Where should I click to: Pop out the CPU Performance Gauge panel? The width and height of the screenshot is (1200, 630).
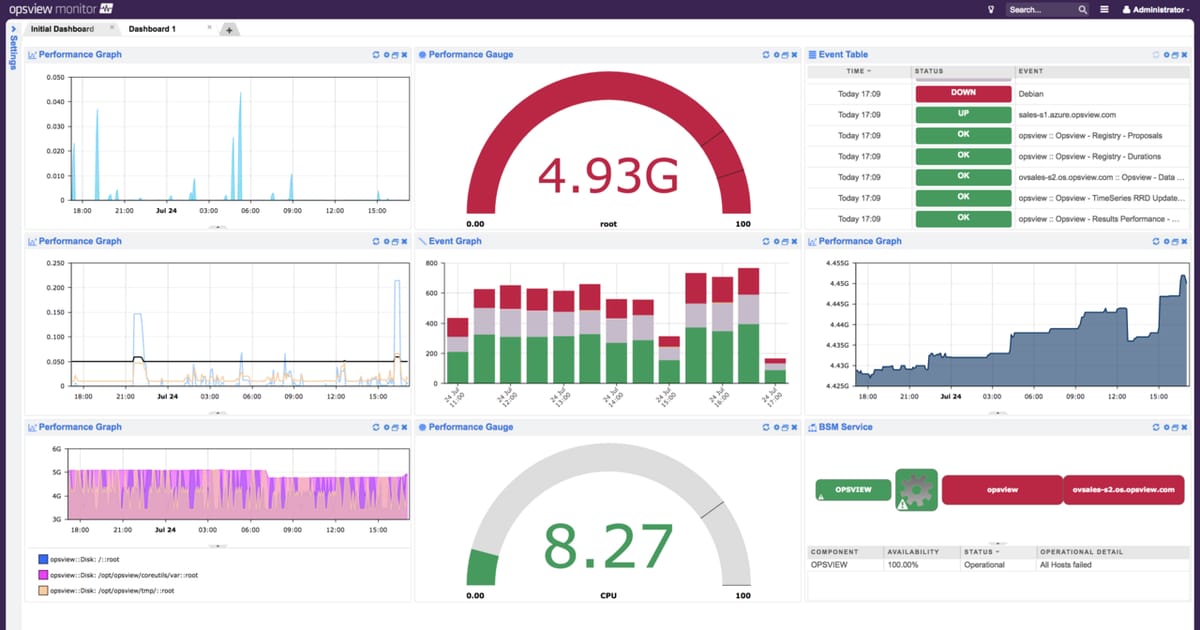click(784, 427)
